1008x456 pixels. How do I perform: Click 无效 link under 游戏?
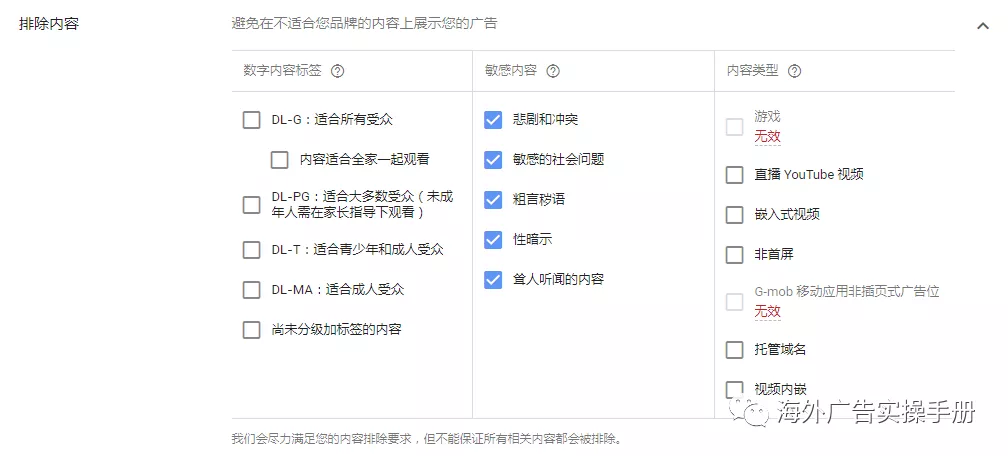click(768, 136)
